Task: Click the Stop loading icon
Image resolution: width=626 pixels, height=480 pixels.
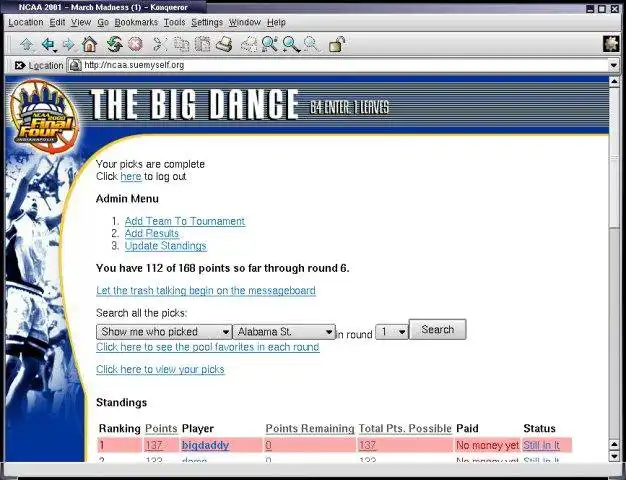Action: coord(135,44)
